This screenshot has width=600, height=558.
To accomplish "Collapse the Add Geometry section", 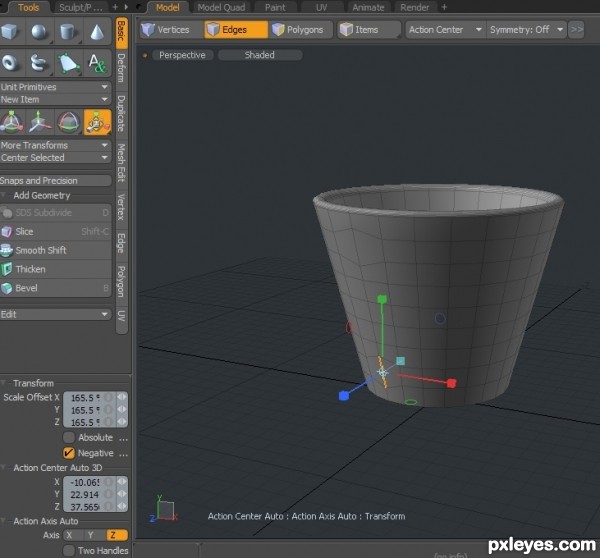I will pos(3,195).
